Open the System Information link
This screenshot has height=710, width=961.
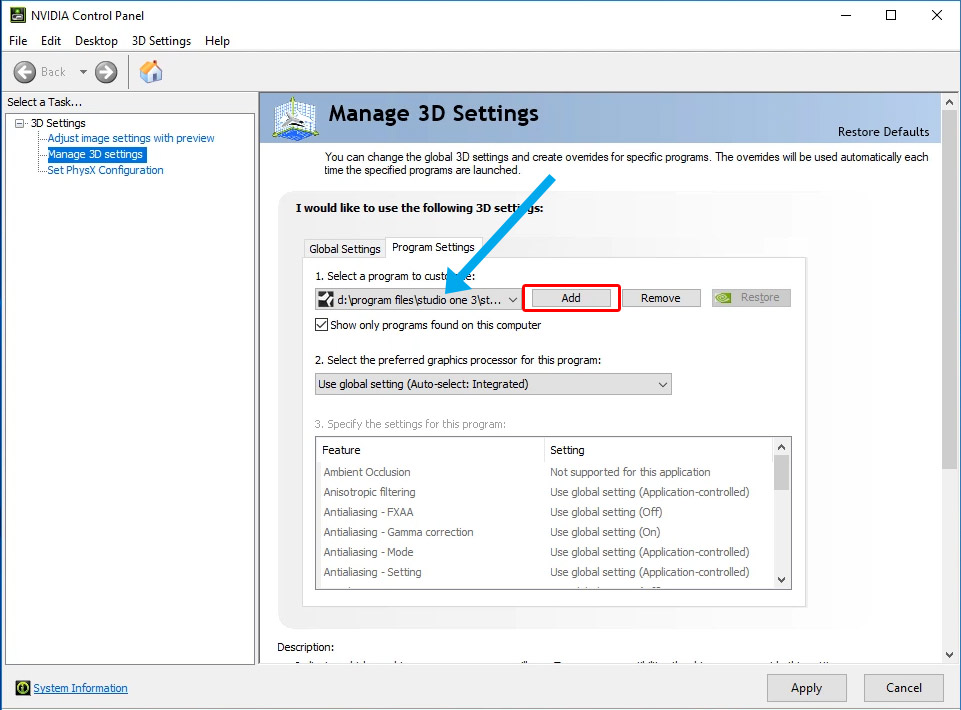point(80,688)
